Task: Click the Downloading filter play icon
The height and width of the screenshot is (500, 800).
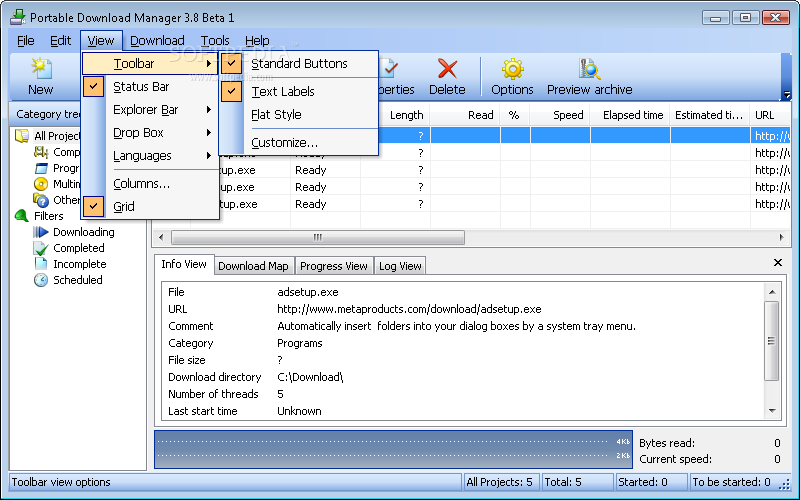Action: [41, 232]
